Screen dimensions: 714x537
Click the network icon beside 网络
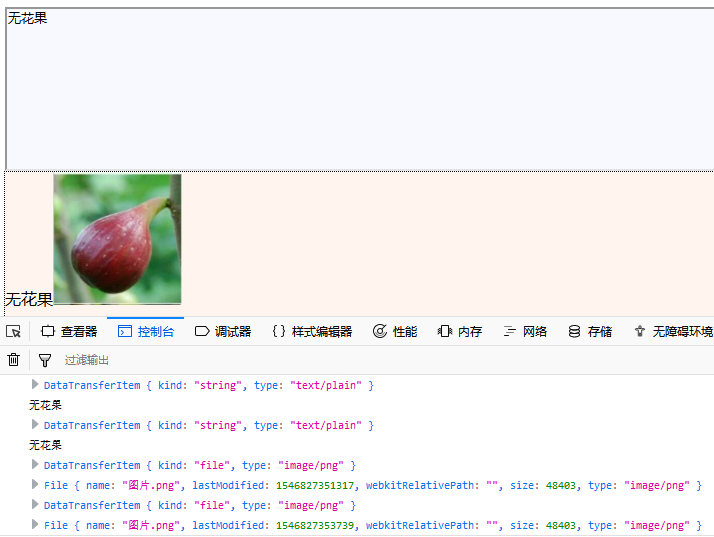point(510,331)
